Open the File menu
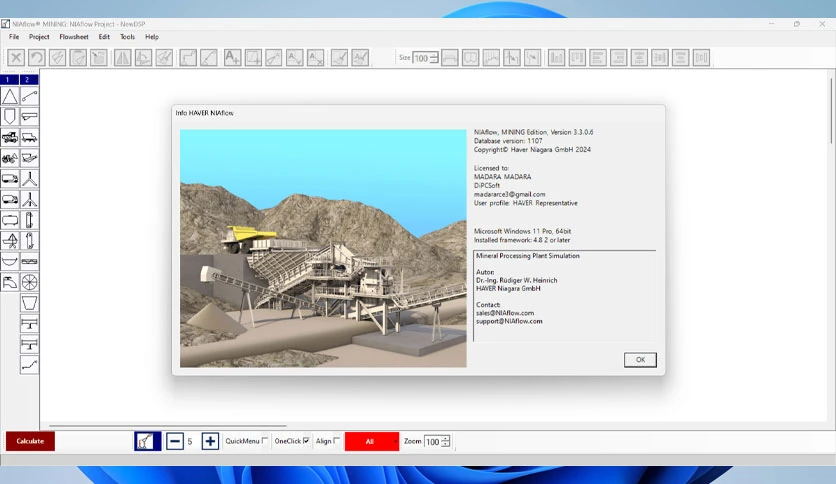 tap(14, 37)
